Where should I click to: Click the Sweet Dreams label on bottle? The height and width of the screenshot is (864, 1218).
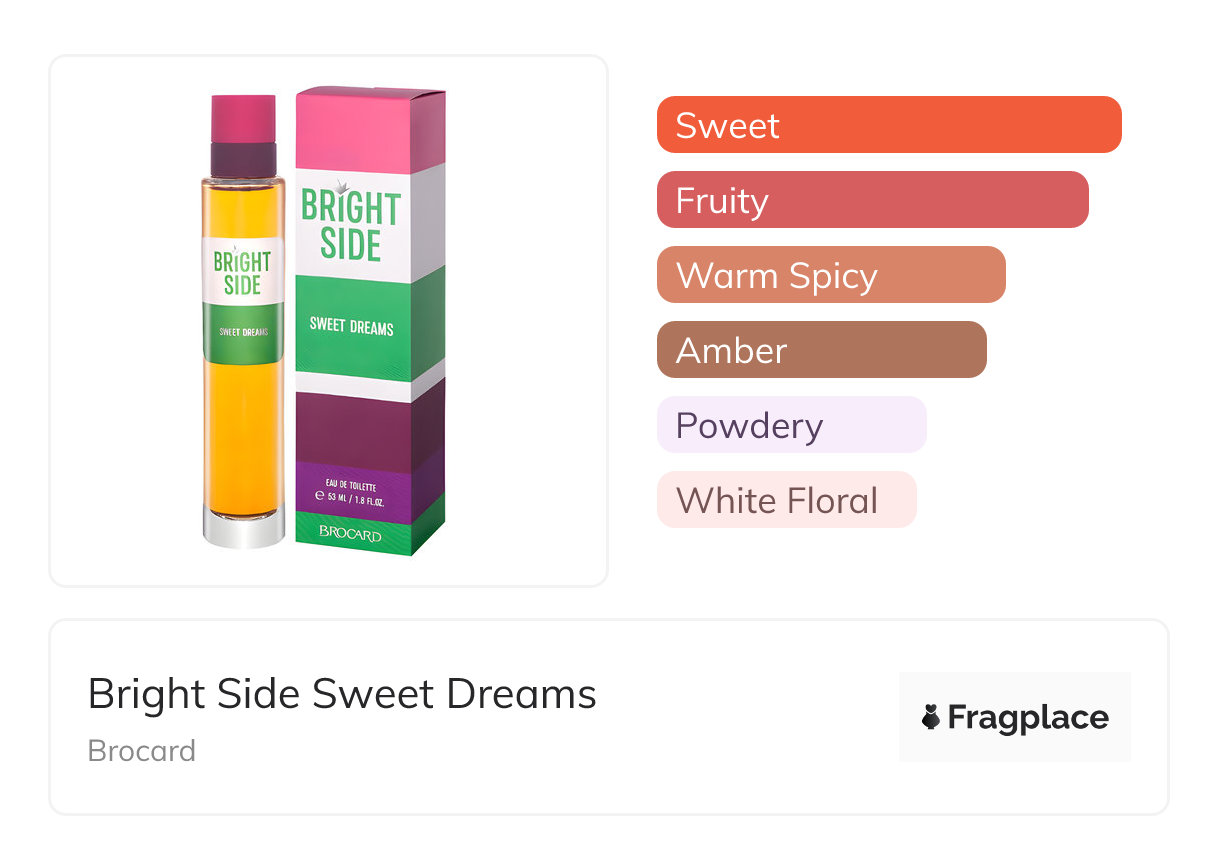coord(242,331)
